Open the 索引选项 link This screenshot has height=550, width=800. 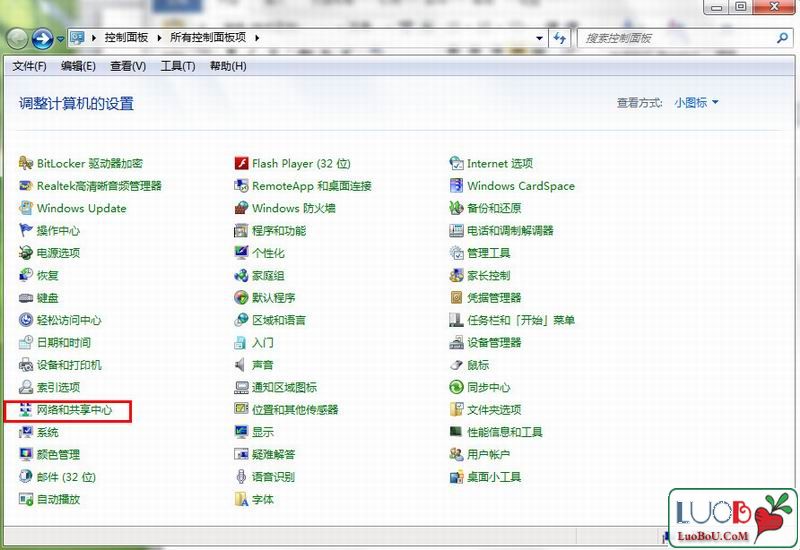coord(58,387)
